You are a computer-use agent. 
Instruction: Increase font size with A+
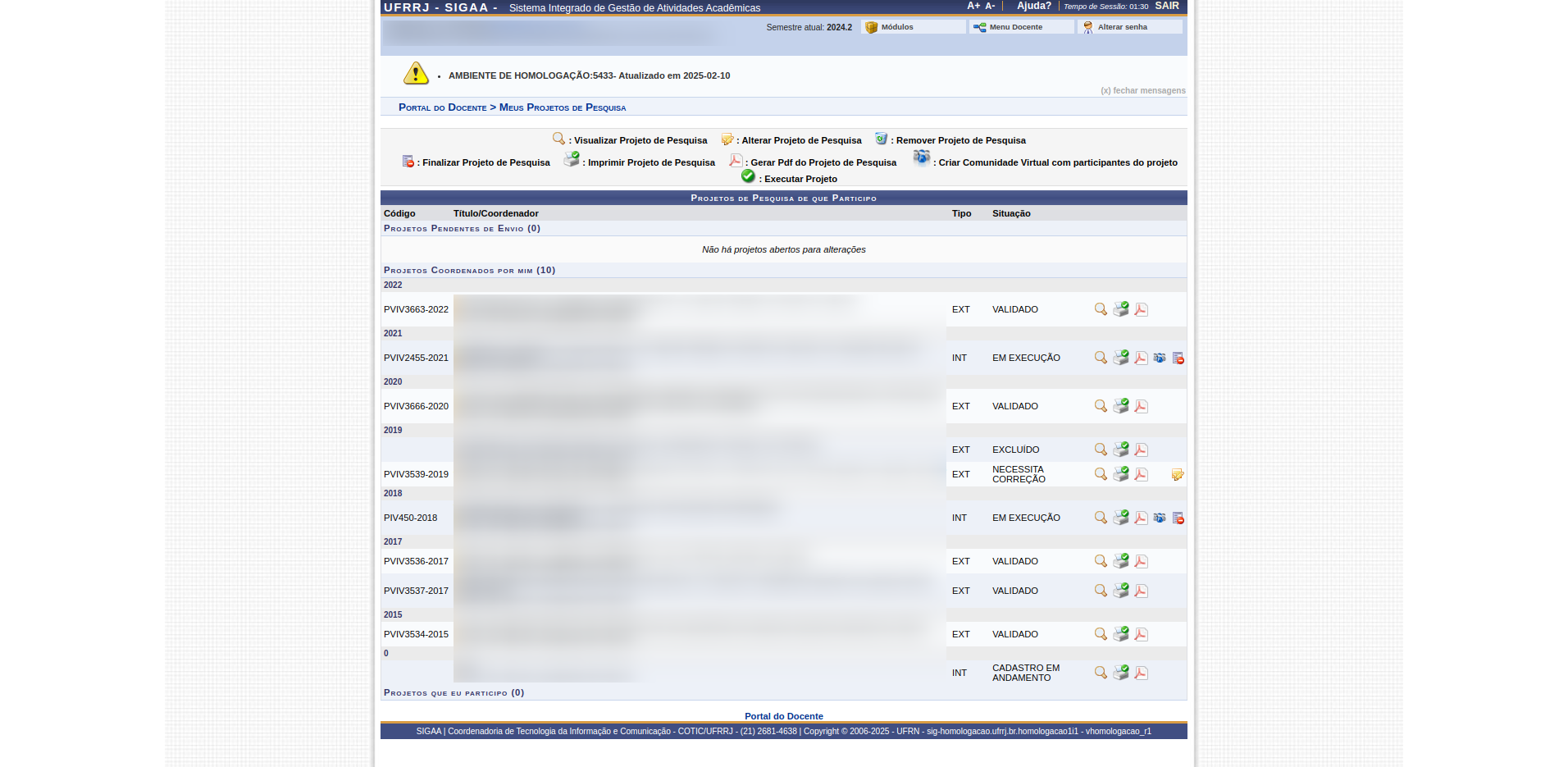click(x=973, y=6)
